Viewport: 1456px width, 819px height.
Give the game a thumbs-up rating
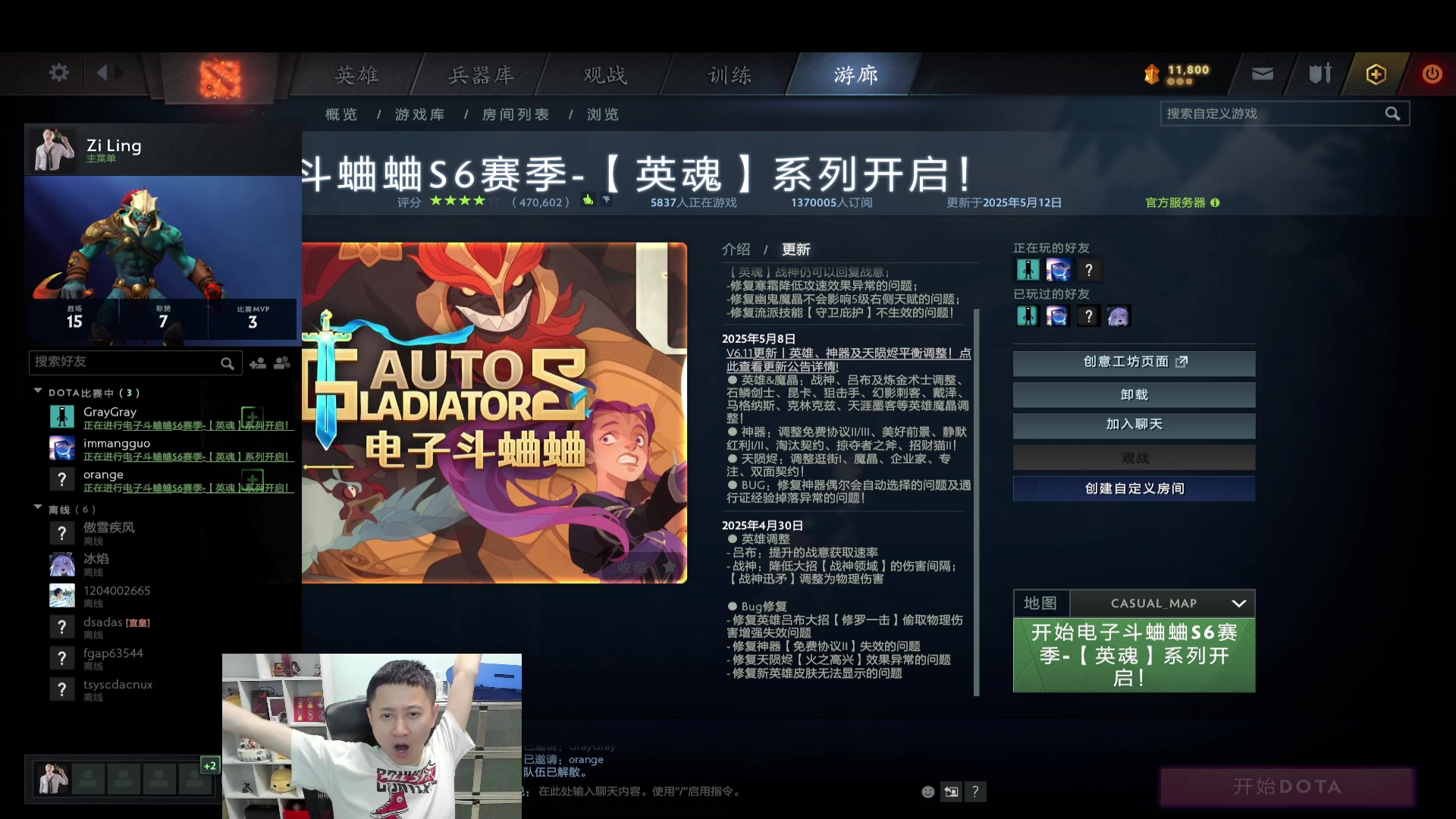coord(588,200)
